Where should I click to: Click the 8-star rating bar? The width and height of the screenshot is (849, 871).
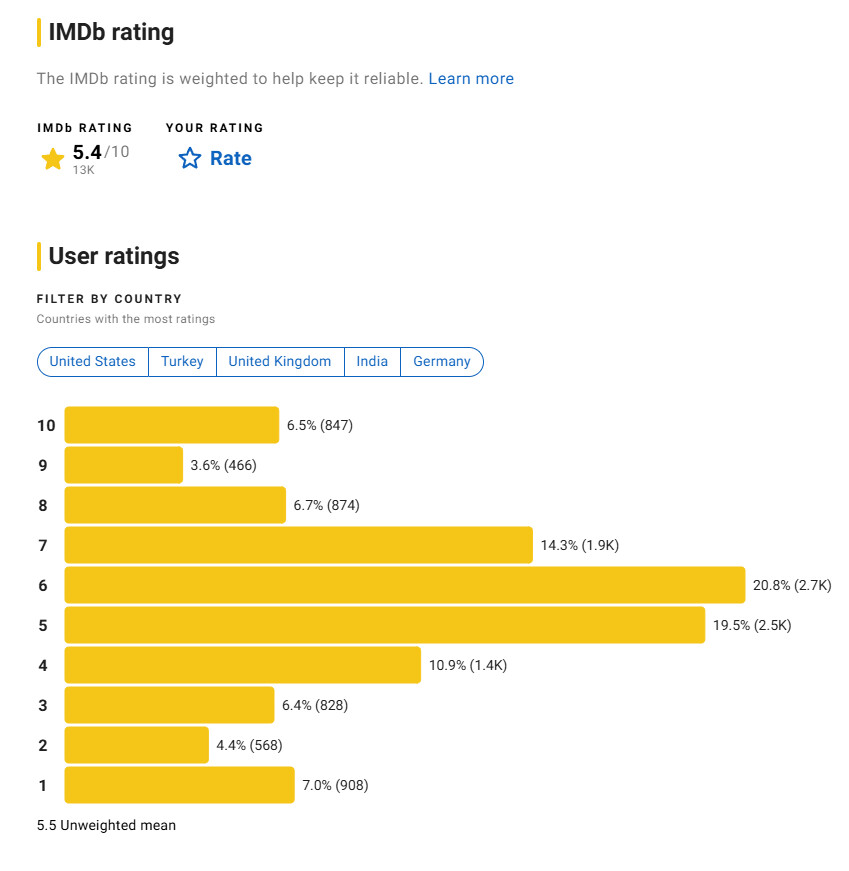pyautogui.click(x=175, y=505)
